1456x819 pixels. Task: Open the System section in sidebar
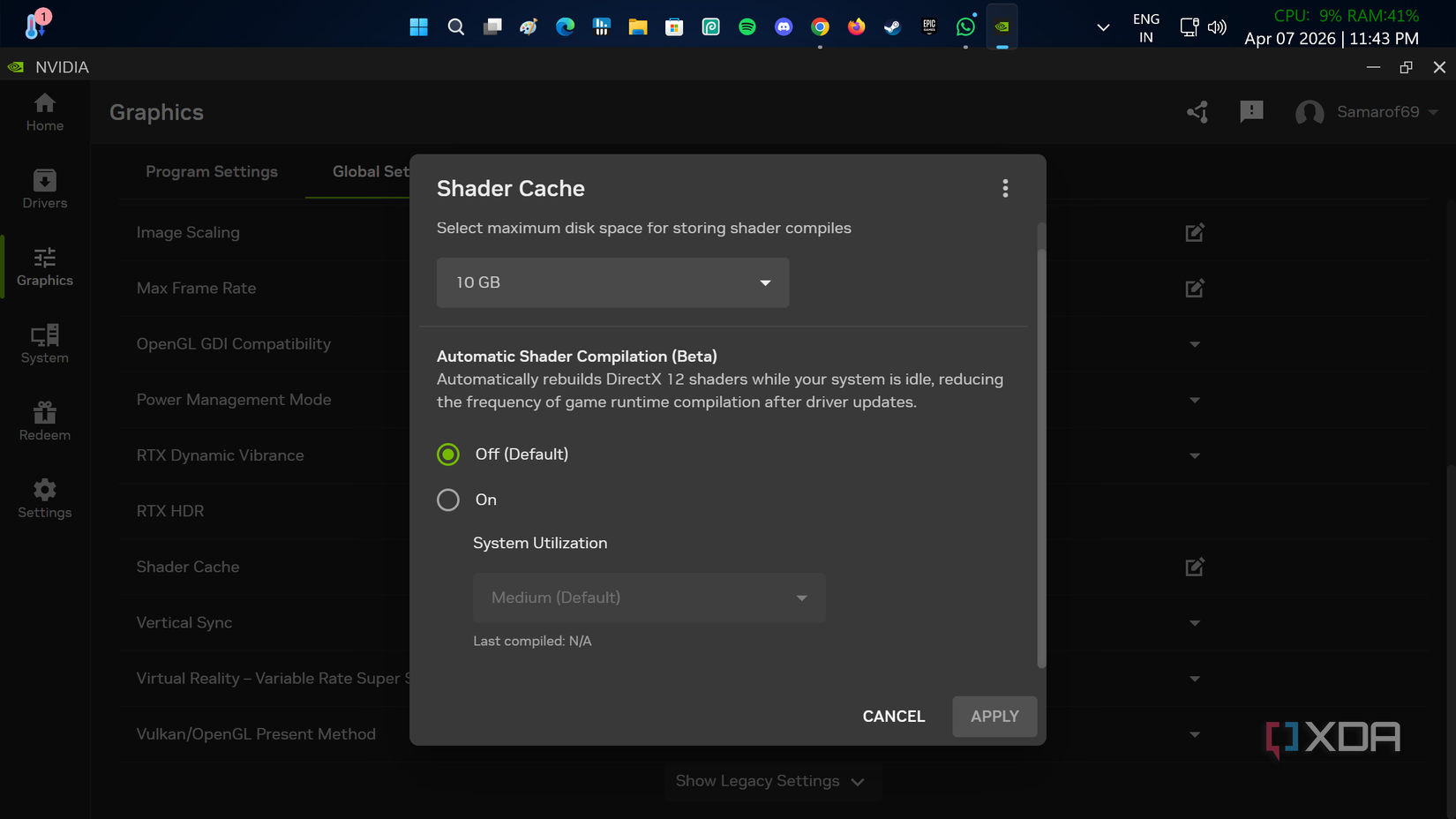coord(44,344)
